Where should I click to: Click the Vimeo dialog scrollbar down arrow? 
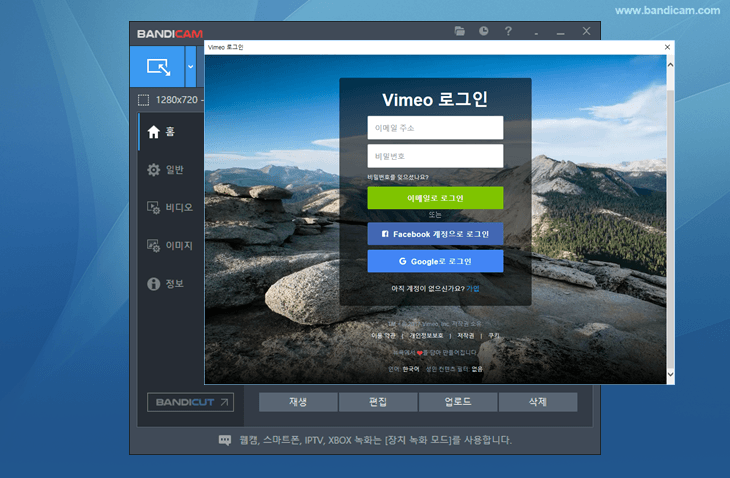coord(670,374)
